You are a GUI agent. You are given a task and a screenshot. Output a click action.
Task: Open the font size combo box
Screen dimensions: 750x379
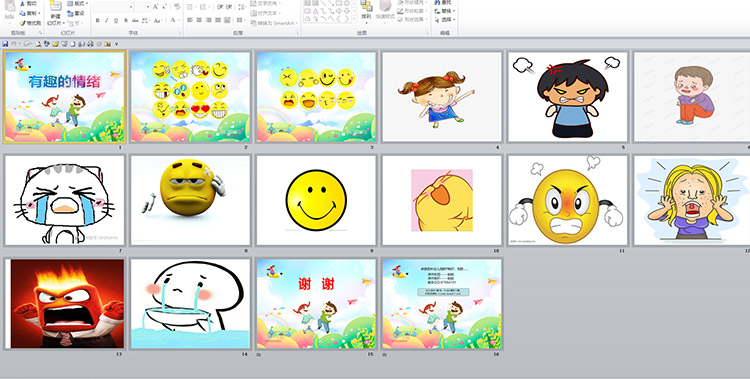tap(143, 7)
